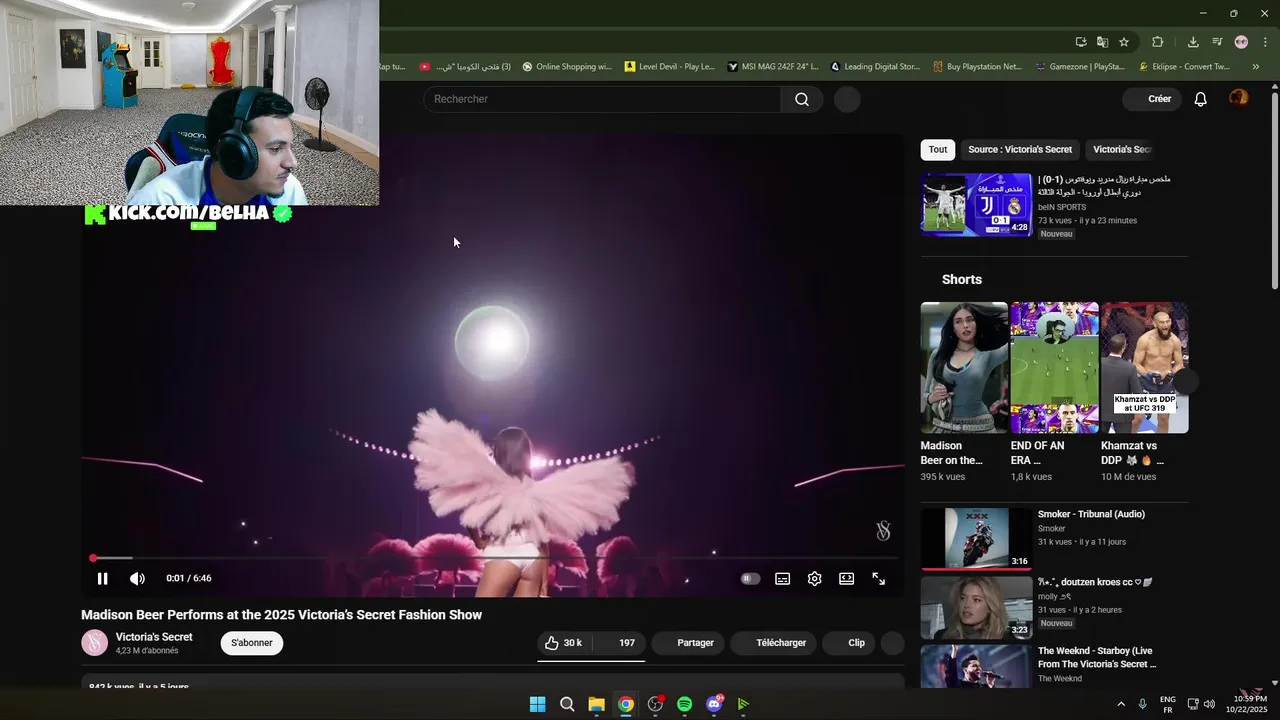Open the Level Devil bookmark
The width and height of the screenshot is (1280, 720).
click(670, 67)
